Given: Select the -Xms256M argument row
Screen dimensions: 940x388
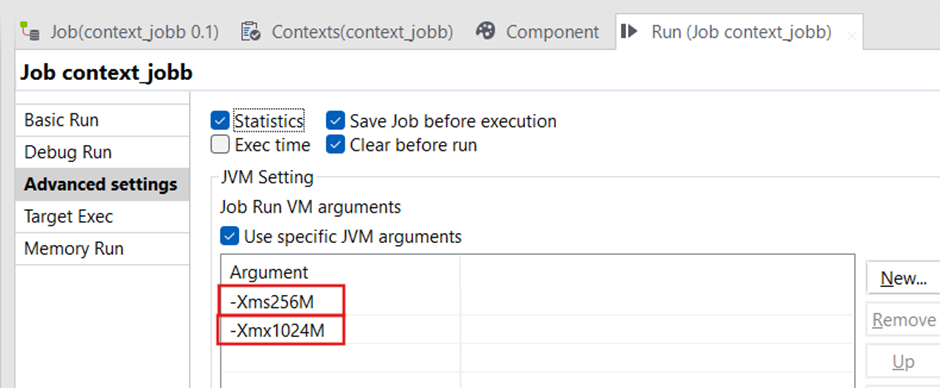Looking at the screenshot, I should pyautogui.click(x=537, y=302).
